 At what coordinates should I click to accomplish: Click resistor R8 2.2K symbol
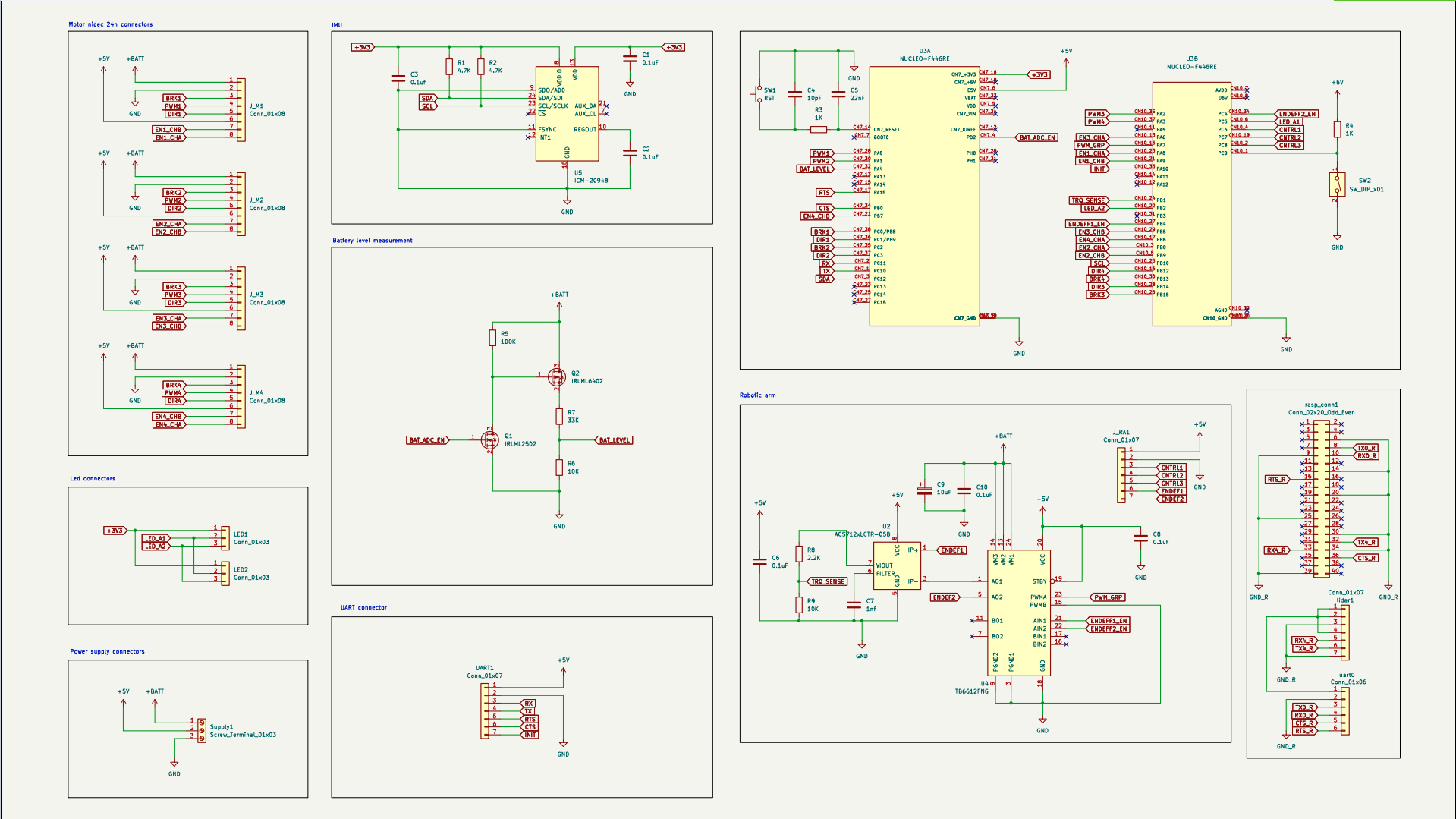pos(799,554)
